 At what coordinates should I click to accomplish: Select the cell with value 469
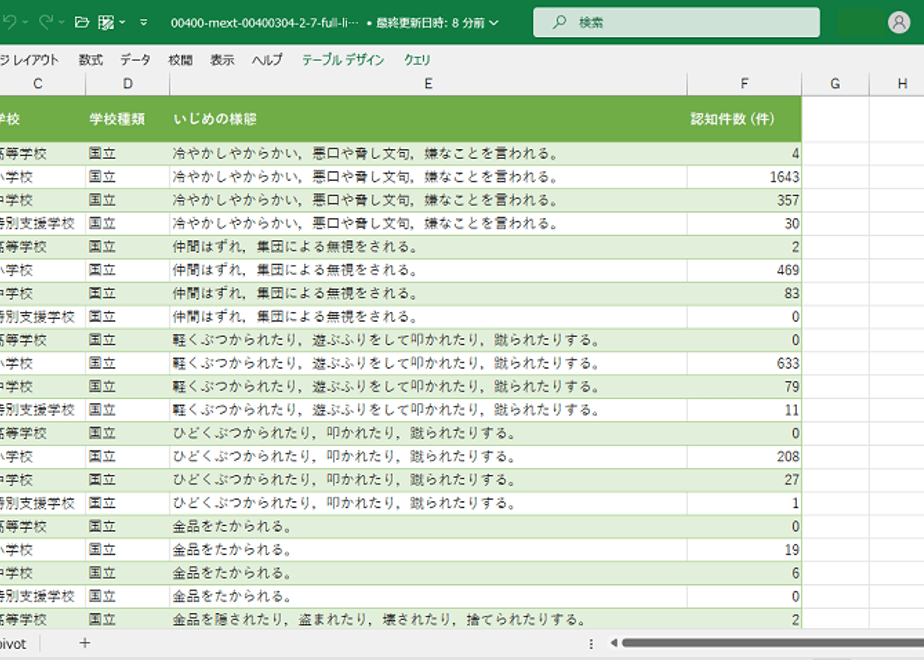(x=744, y=270)
